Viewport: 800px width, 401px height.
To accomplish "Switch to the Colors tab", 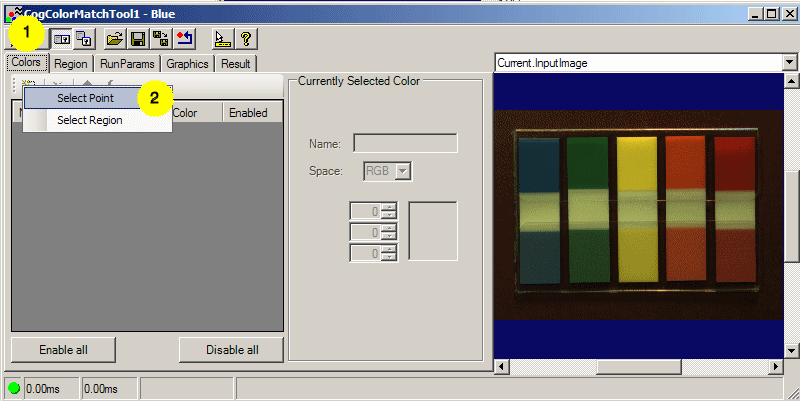I will (27, 62).
